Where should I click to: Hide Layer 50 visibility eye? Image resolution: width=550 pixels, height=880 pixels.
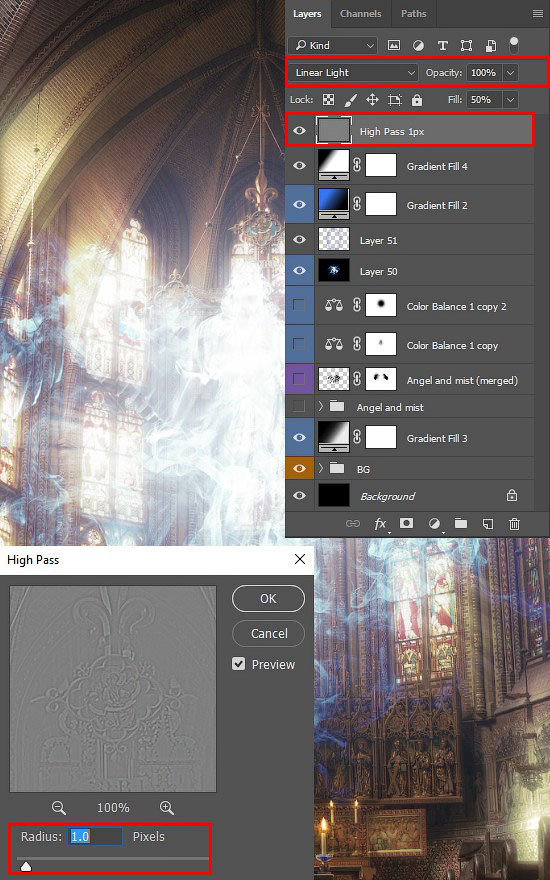(x=300, y=271)
